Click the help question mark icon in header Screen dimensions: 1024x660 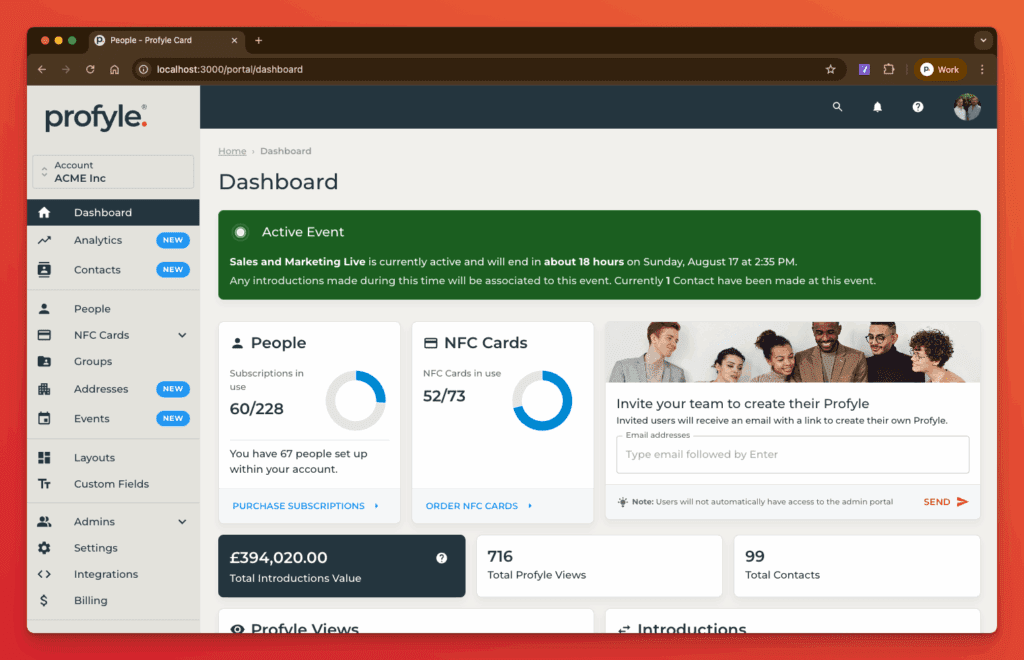click(918, 107)
